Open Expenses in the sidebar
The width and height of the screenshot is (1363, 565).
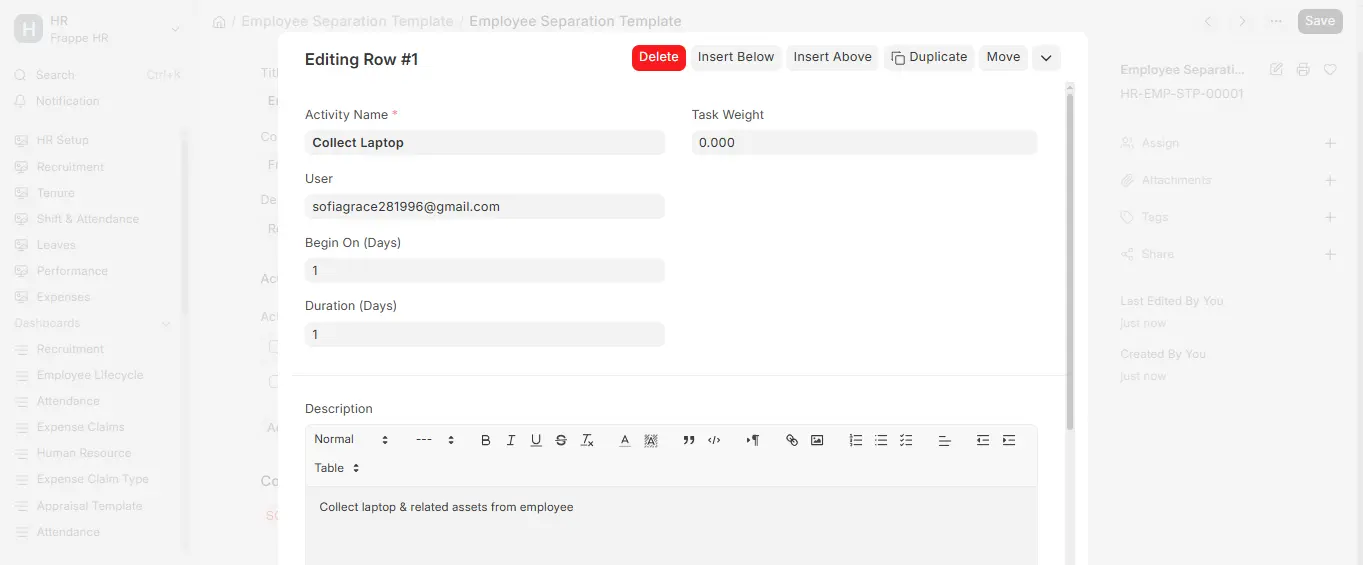click(63, 297)
